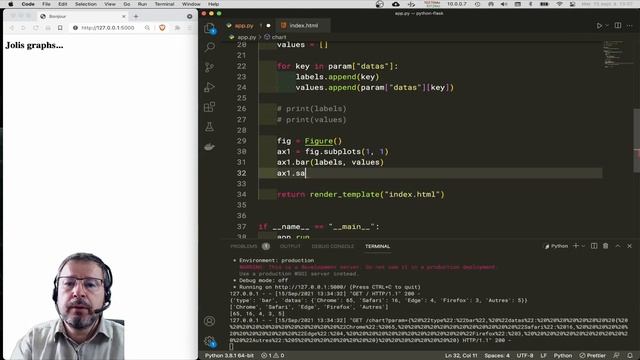Open the notifications bell in status bar
This screenshot has height=360, width=640.
tap(630, 356)
